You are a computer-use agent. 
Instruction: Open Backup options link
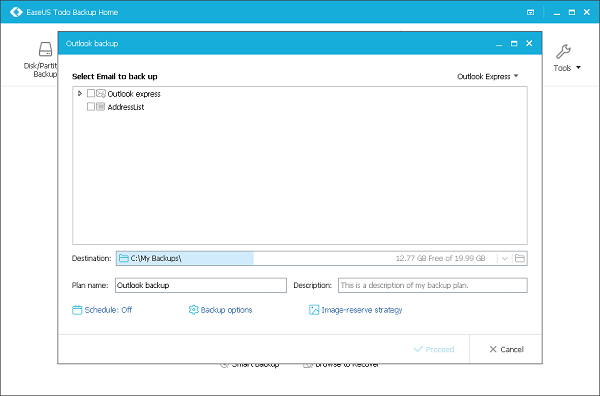point(226,310)
